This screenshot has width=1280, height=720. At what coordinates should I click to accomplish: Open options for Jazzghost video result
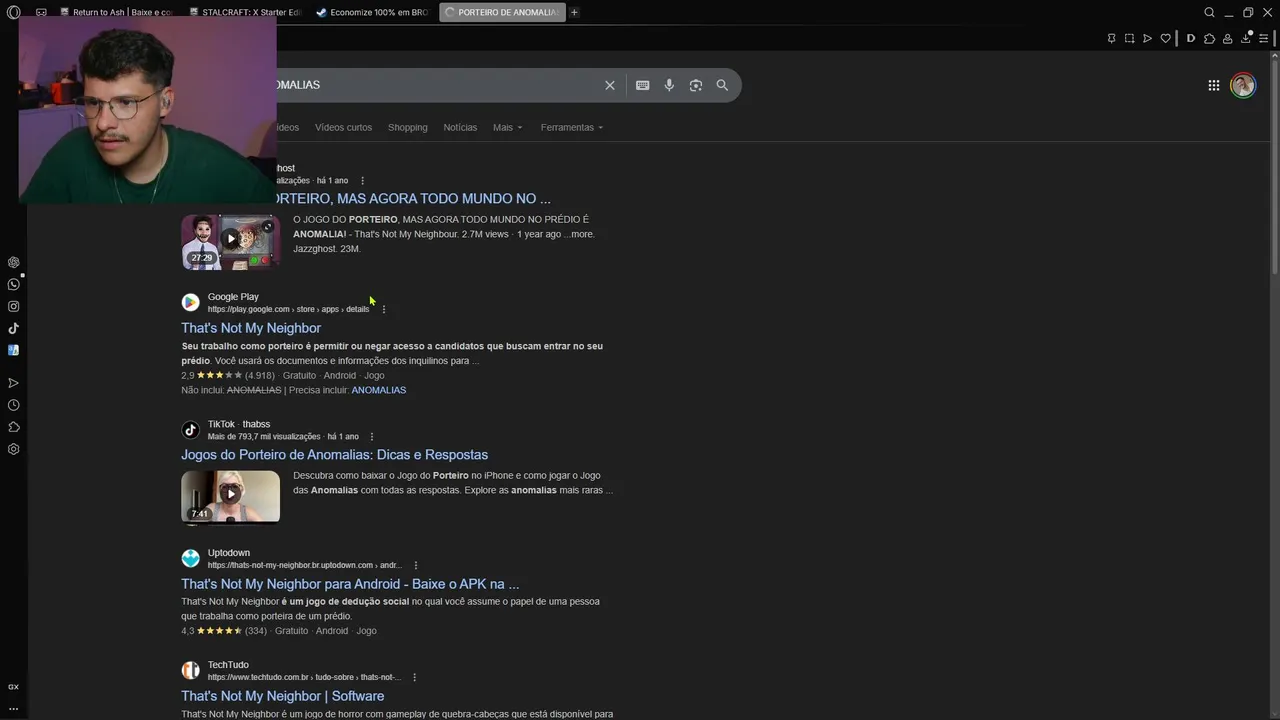tap(363, 180)
